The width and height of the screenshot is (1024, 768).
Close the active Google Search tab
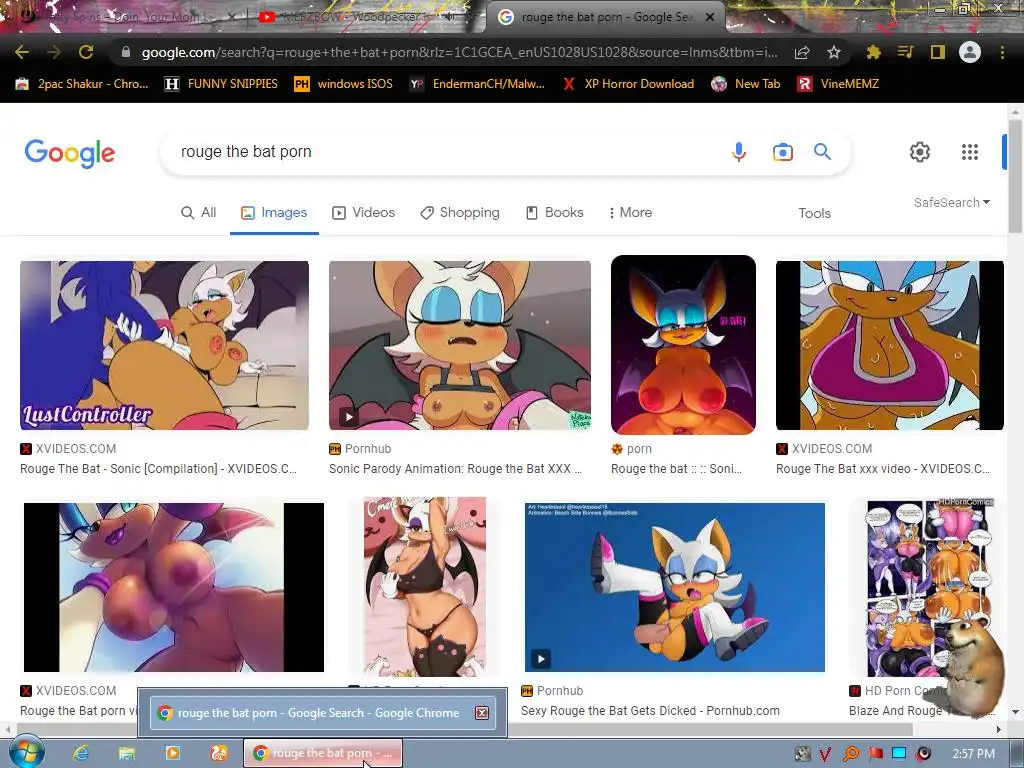pos(710,17)
